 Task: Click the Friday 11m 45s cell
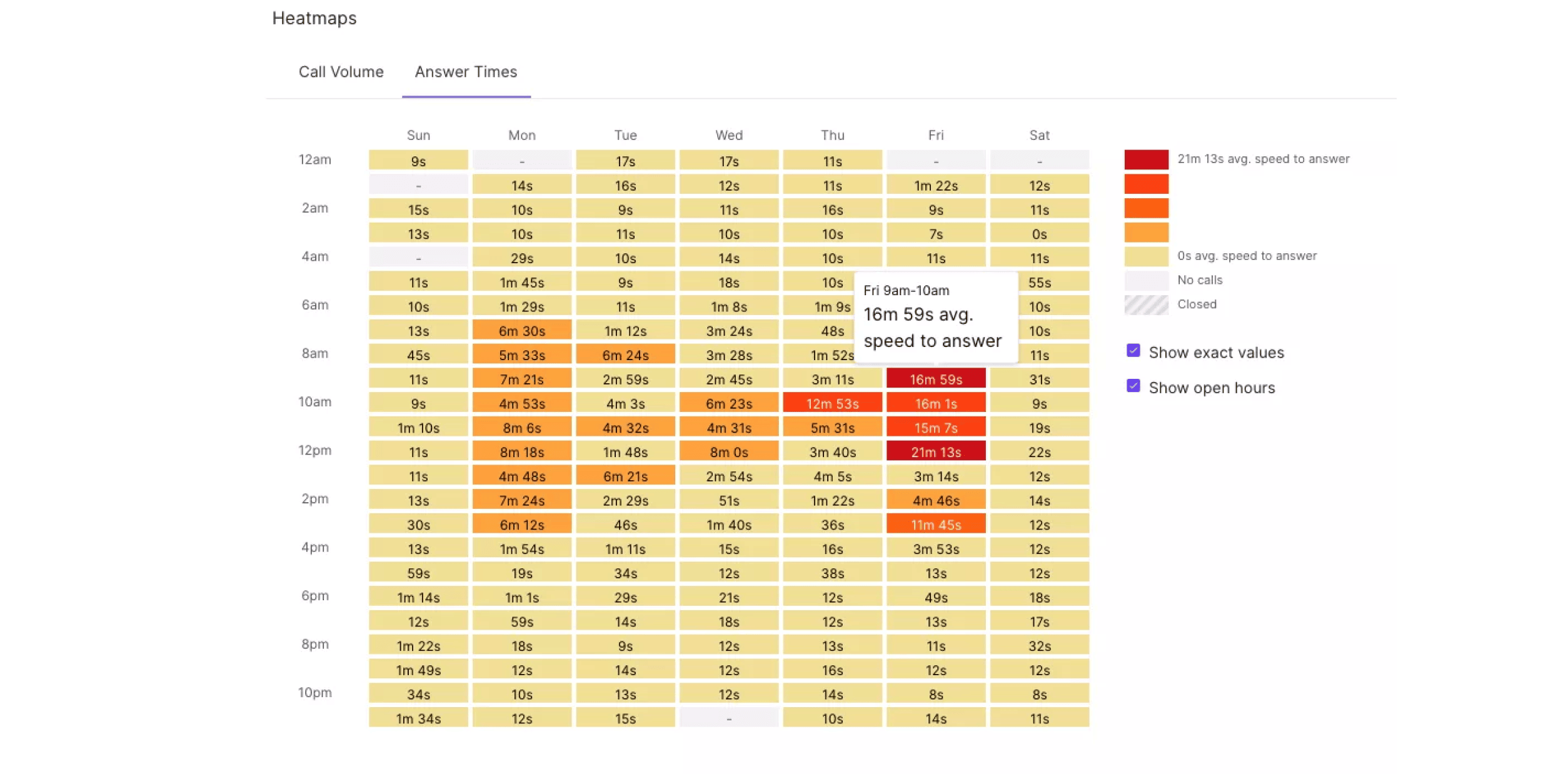pyautogui.click(x=935, y=524)
